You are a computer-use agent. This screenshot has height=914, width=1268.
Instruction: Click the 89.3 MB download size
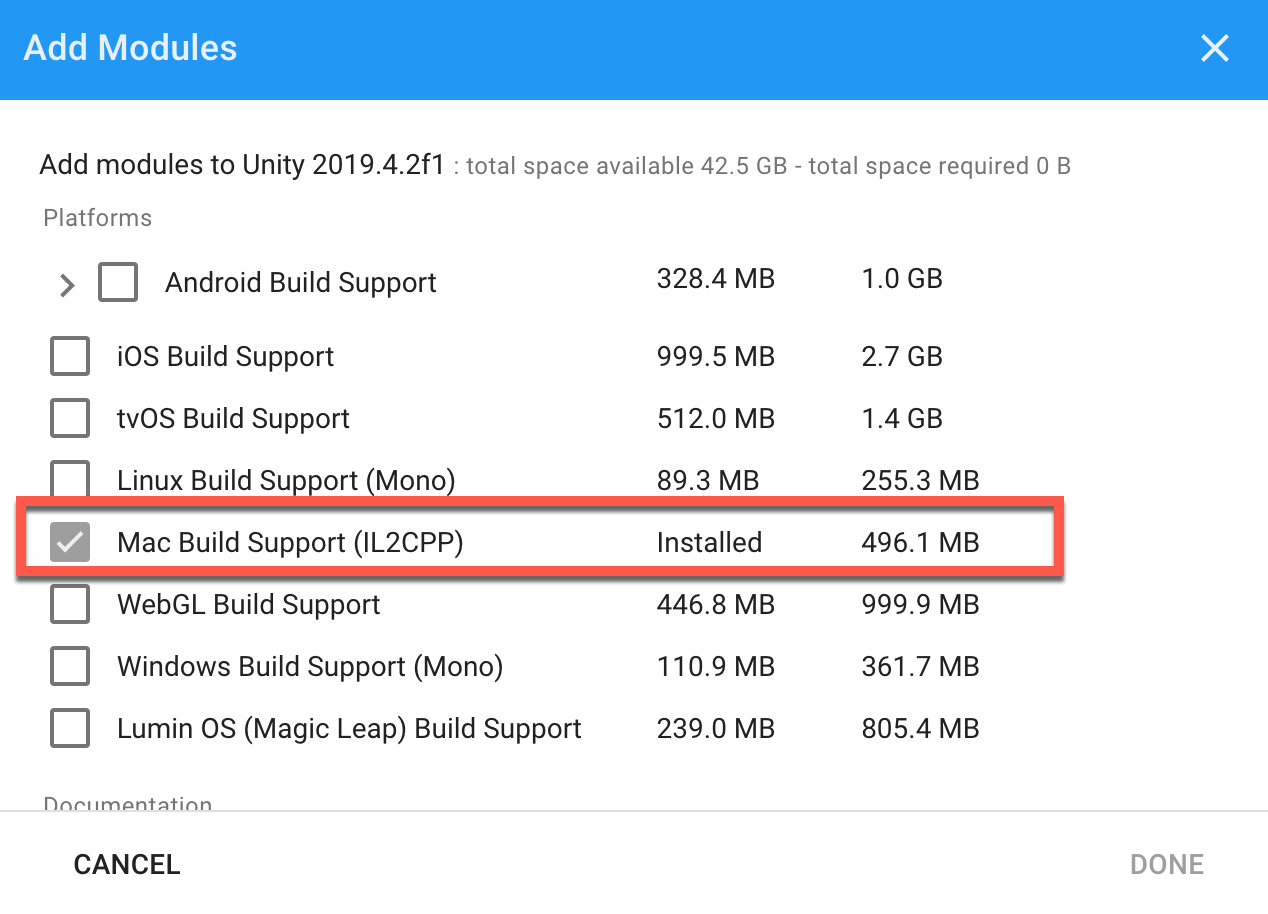coord(707,481)
